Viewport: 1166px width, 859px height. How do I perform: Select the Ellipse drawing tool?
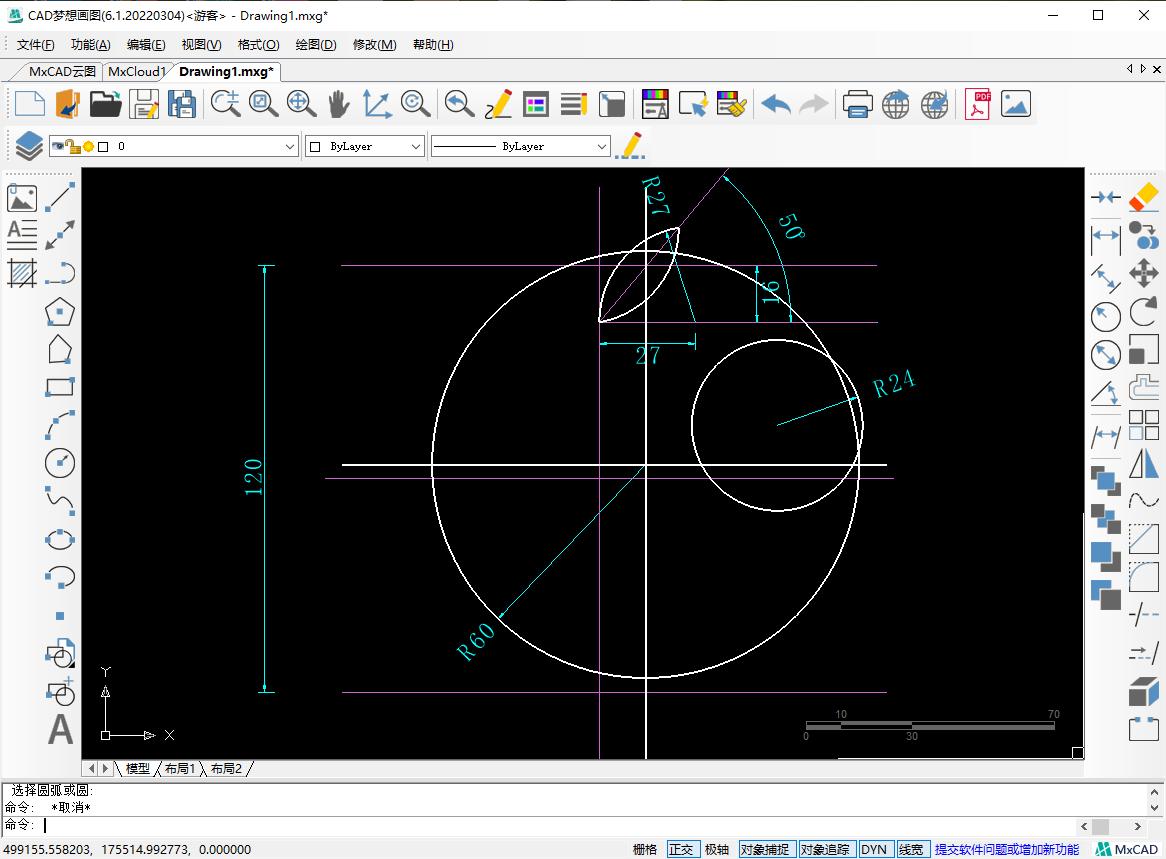pos(60,539)
